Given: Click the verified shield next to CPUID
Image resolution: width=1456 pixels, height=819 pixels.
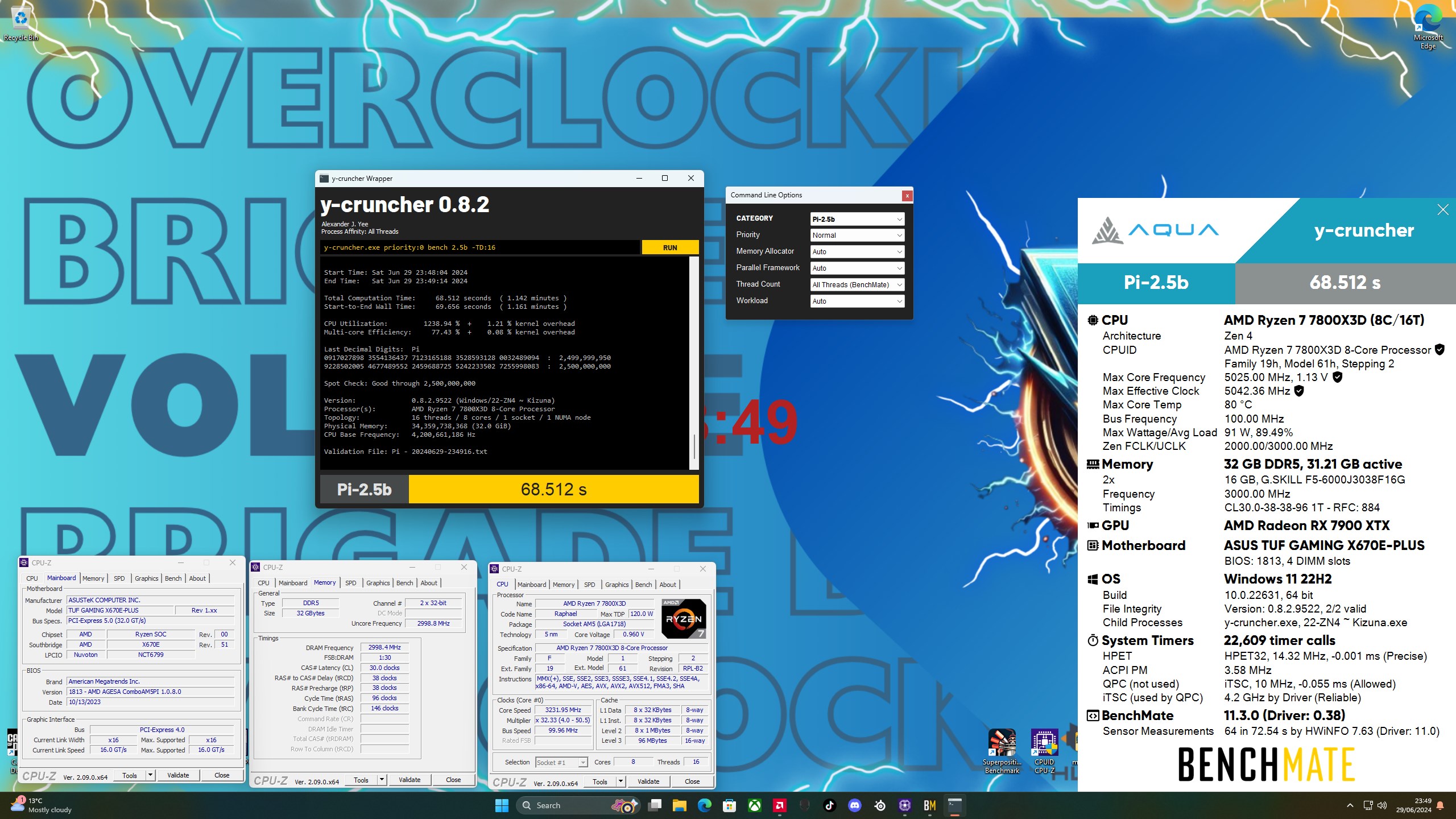Looking at the screenshot, I should (1440, 350).
